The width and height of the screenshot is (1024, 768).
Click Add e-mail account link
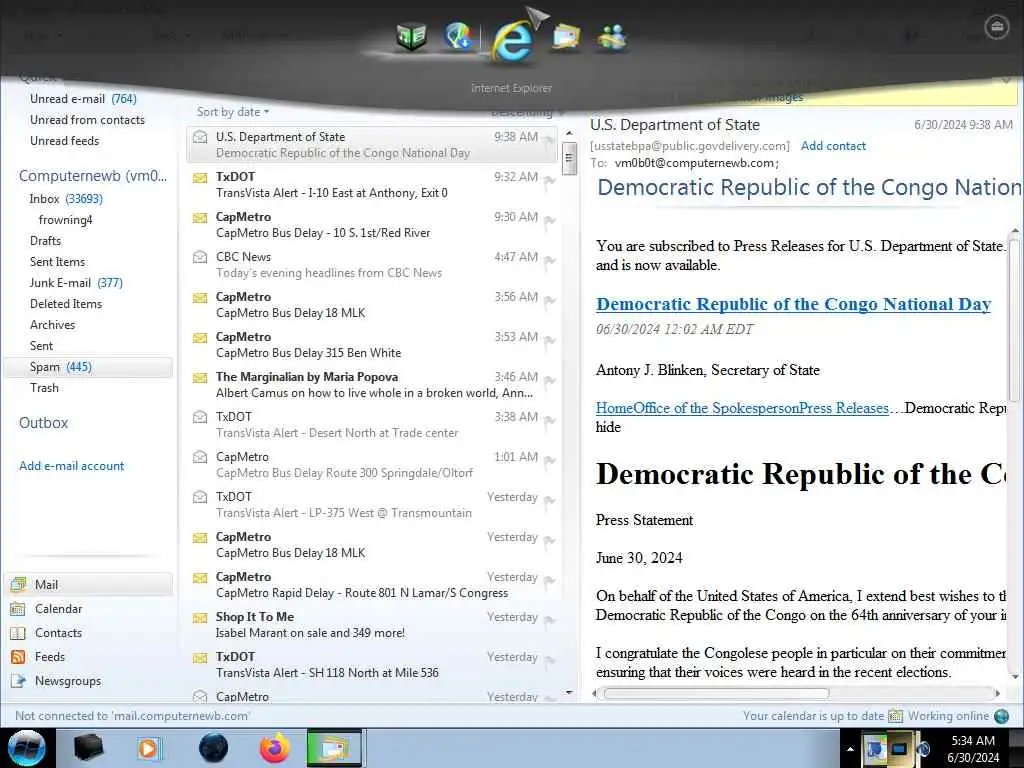click(x=71, y=466)
